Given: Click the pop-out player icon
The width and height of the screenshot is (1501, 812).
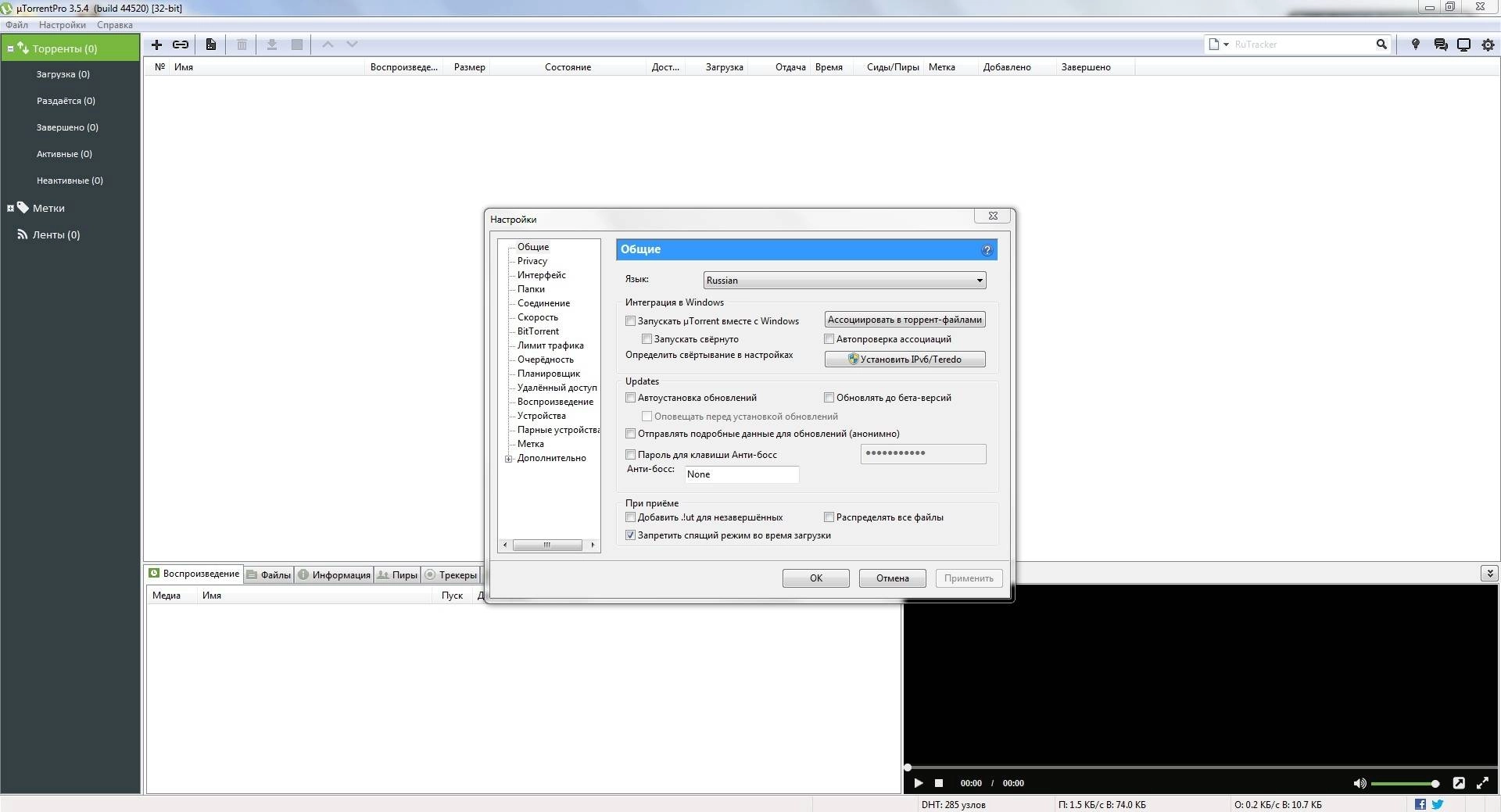Looking at the screenshot, I should pos(1459,783).
